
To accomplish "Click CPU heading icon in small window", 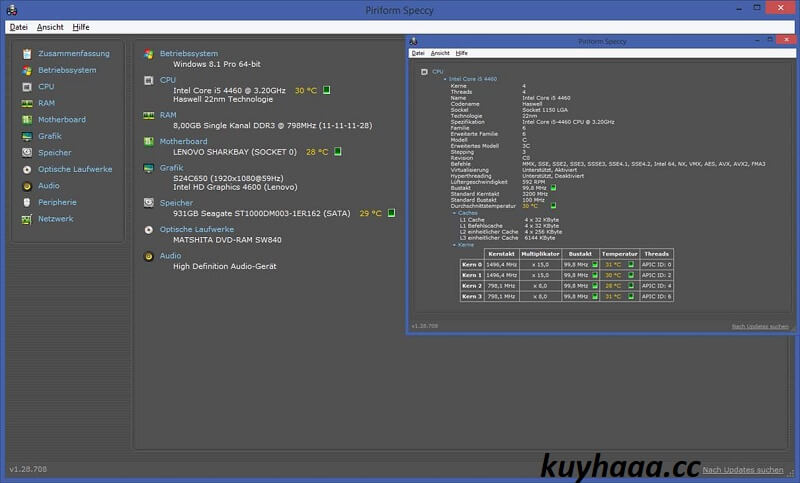I will tap(424, 72).
